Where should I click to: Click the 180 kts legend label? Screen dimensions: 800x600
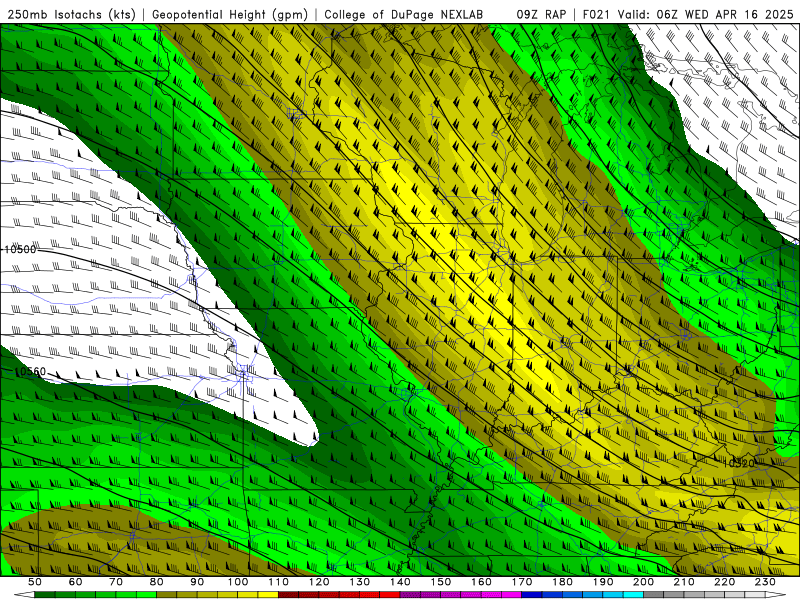562,582
